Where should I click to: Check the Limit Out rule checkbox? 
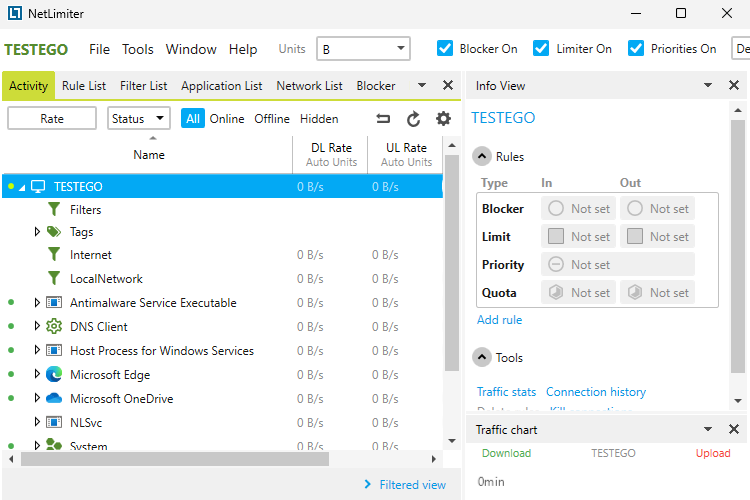(635, 236)
